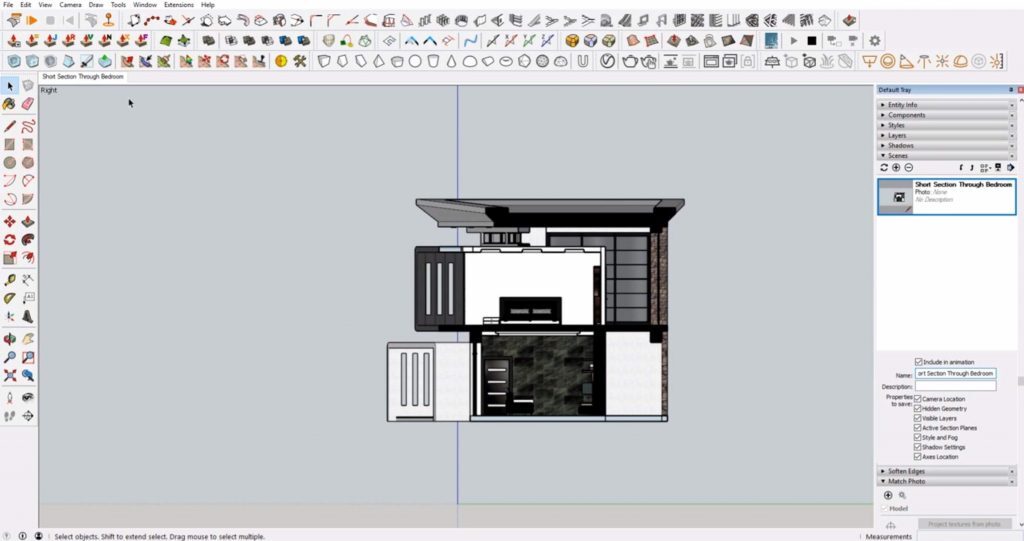Open the File menu

(x=8, y=5)
